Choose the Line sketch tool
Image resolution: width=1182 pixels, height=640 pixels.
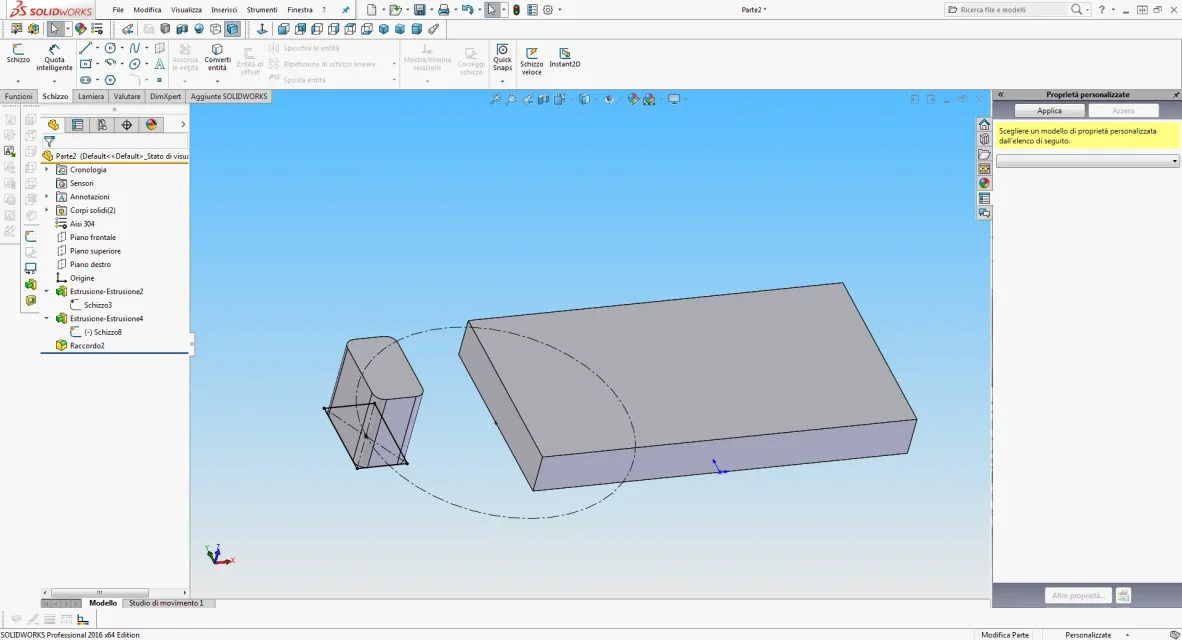pos(85,48)
